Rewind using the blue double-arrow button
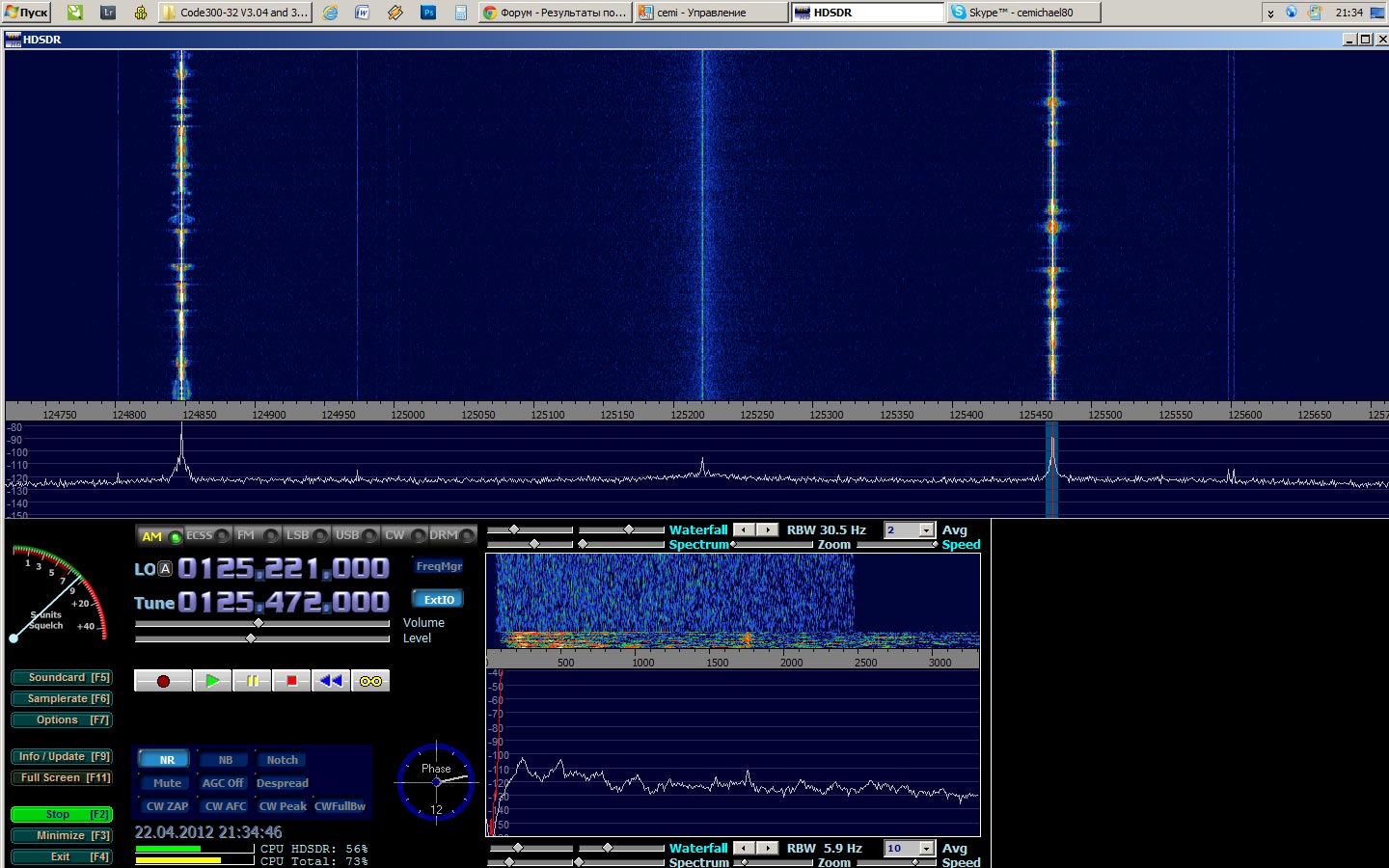 pyautogui.click(x=331, y=681)
